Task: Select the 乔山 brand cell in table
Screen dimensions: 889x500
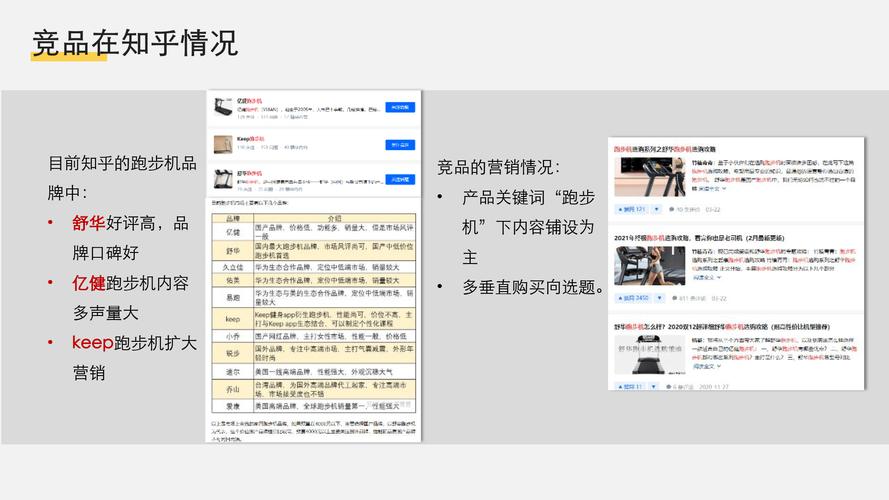Action: coord(233,389)
